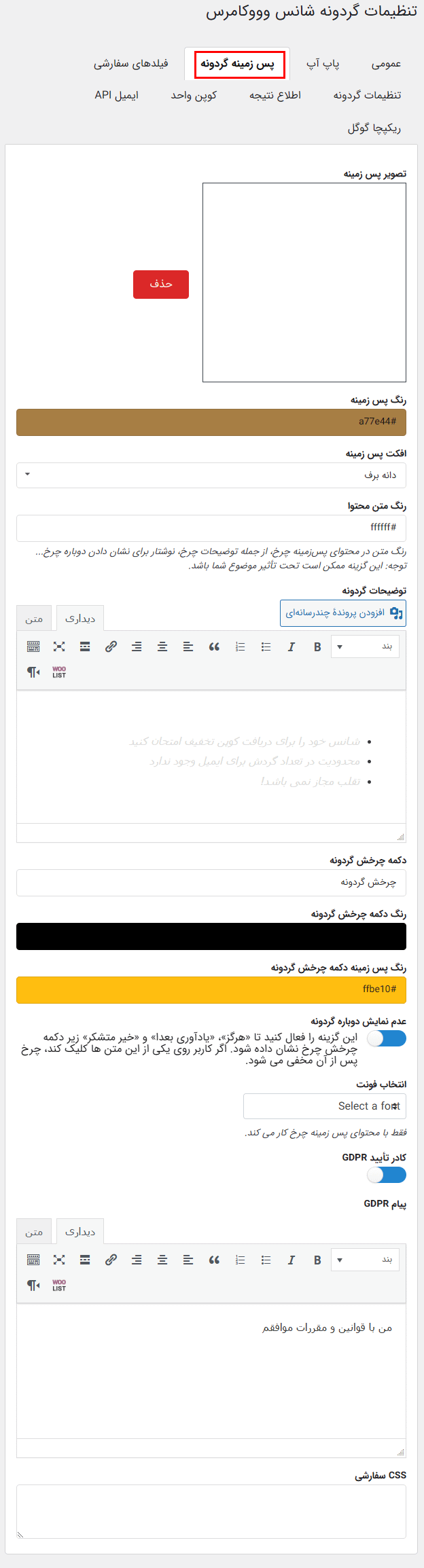The image size is (424, 1568).
Task: Click inside GDPR message text من با قوانین
Action: (328, 1327)
